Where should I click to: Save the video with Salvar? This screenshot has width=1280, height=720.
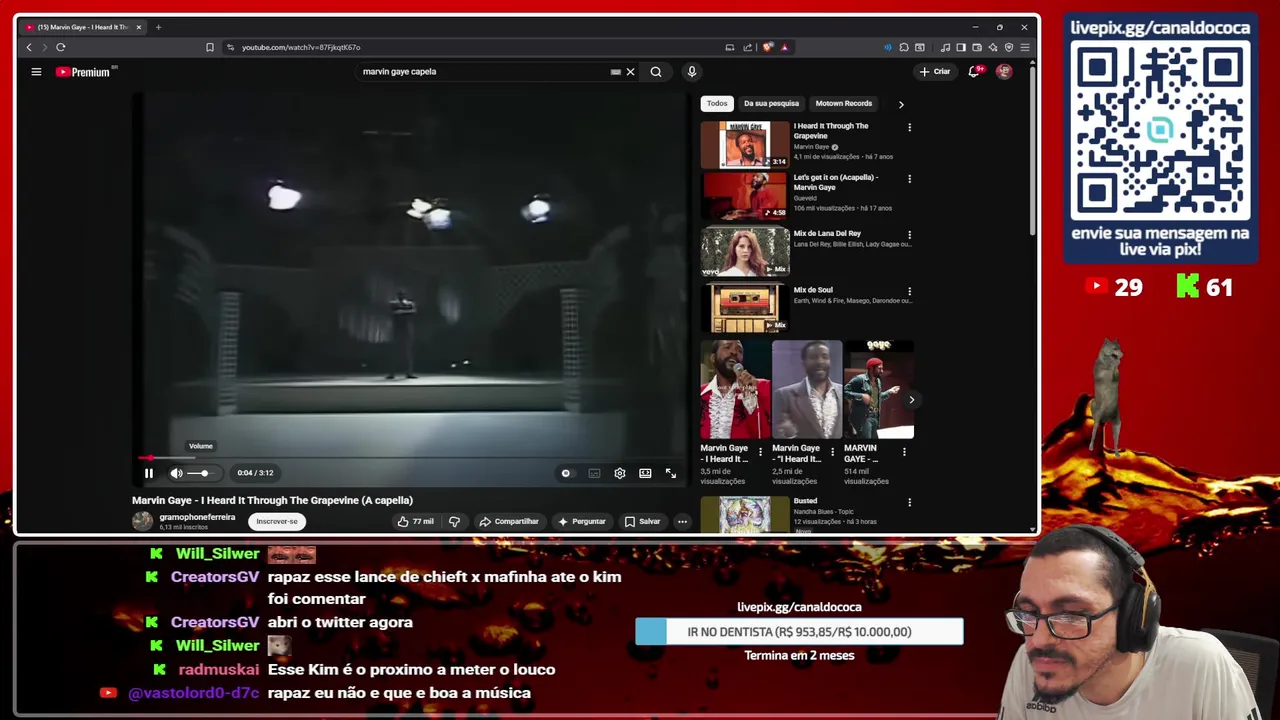[642, 521]
